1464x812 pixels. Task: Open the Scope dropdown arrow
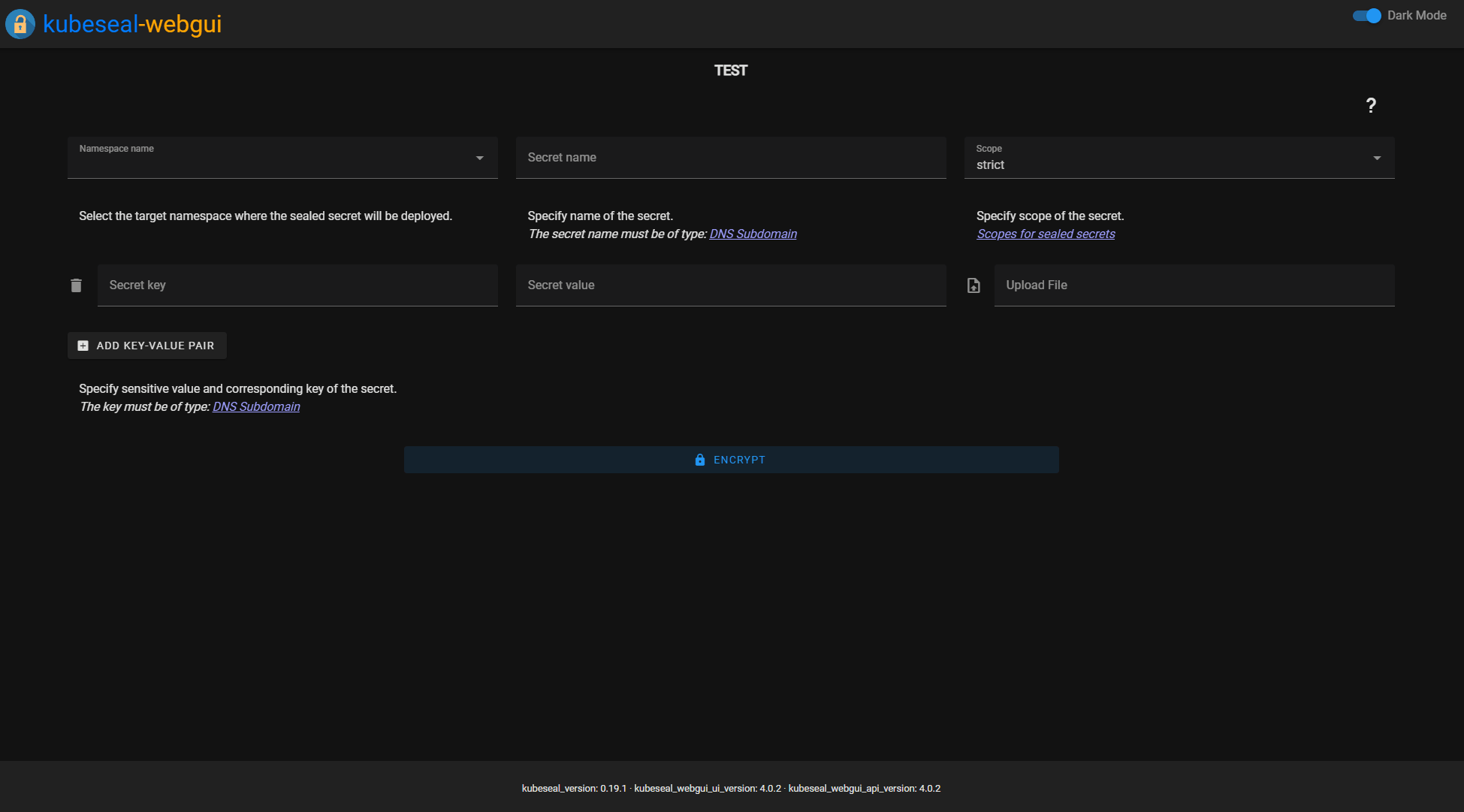click(x=1376, y=158)
